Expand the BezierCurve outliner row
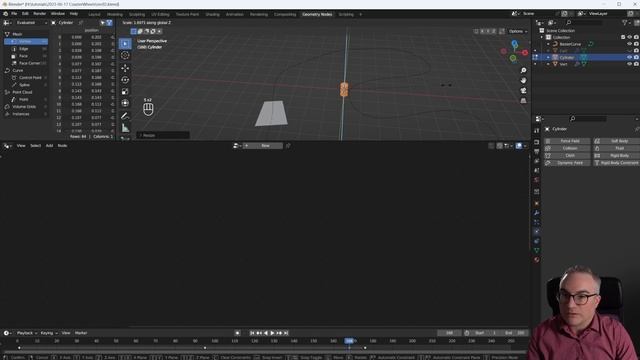 [548, 44]
